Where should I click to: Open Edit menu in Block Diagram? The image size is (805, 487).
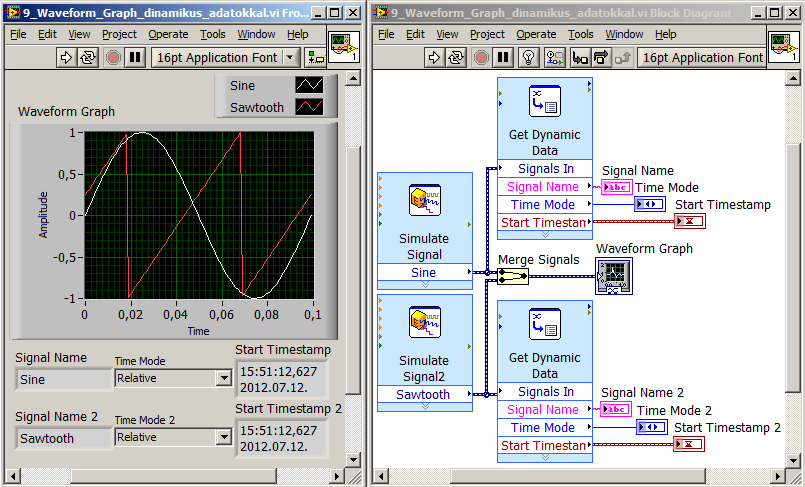(415, 34)
